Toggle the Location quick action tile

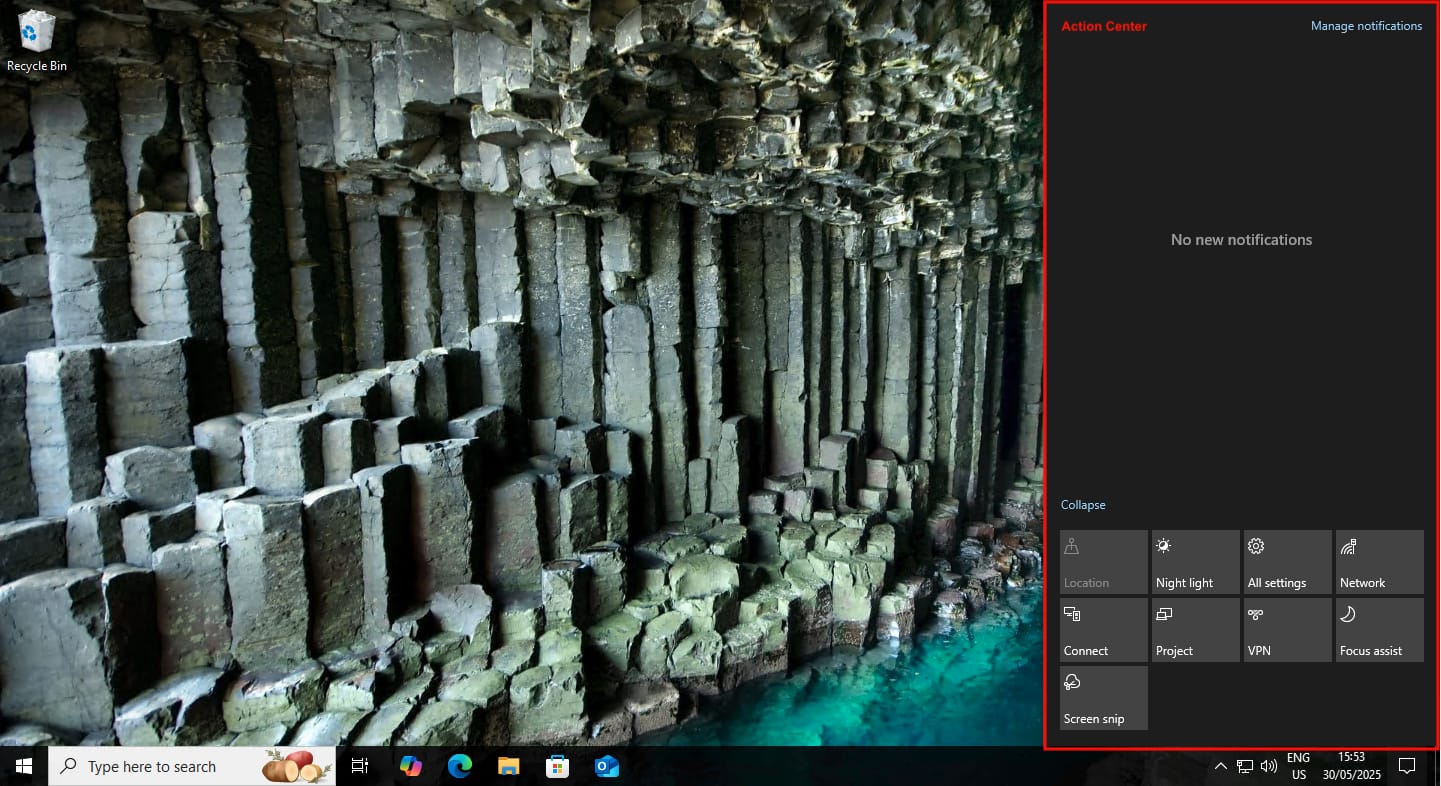[x=1104, y=562]
